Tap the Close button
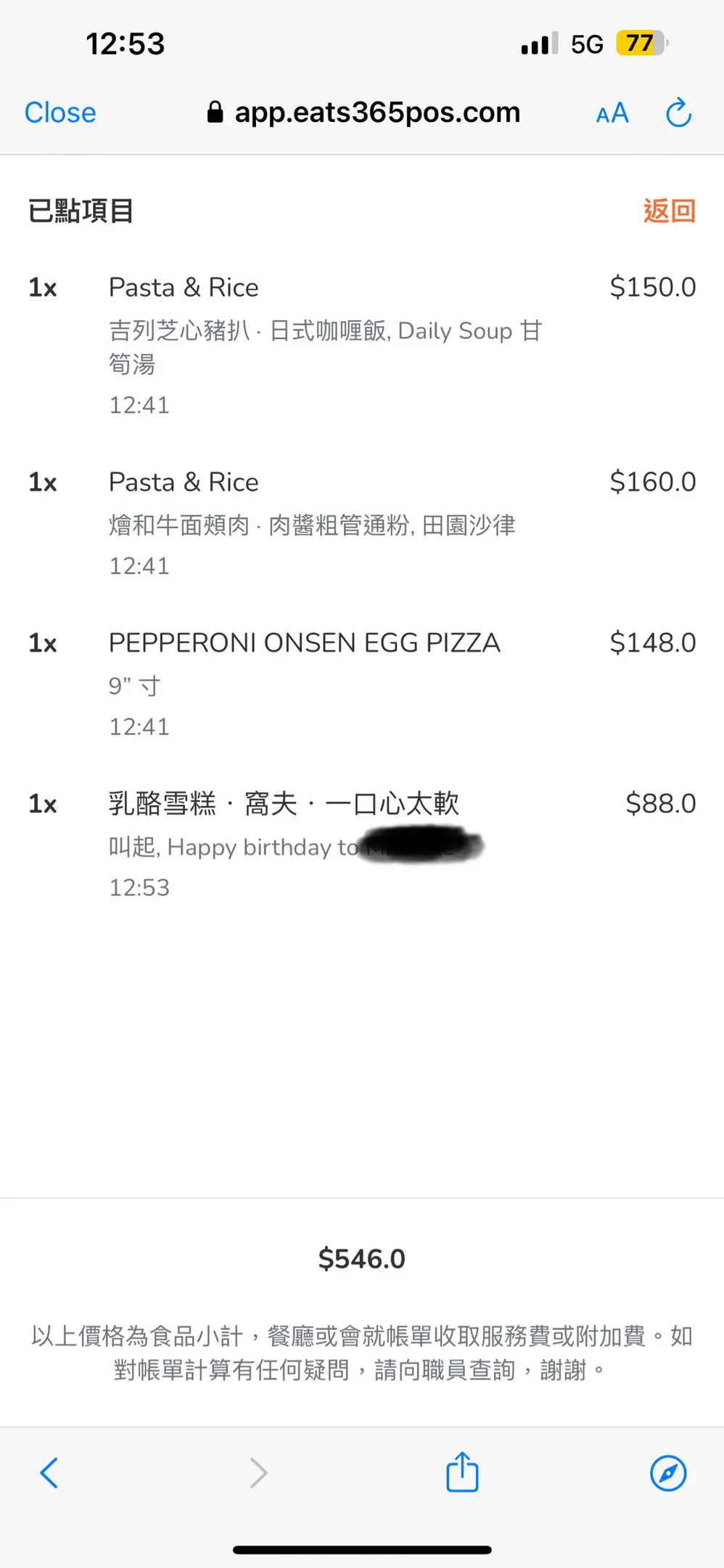This screenshot has height=1568, width=724. click(x=60, y=113)
